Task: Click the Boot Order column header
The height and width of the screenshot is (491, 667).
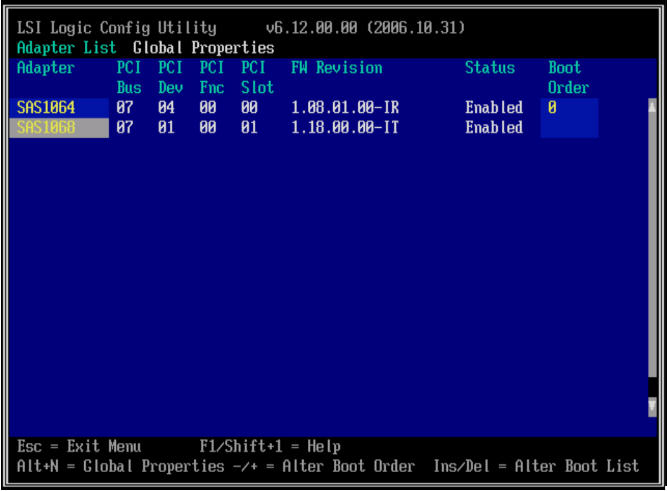Action: click(568, 78)
